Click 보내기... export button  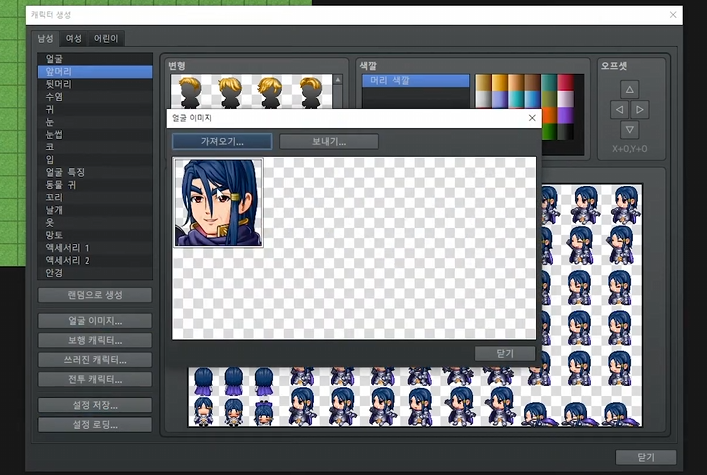329,142
